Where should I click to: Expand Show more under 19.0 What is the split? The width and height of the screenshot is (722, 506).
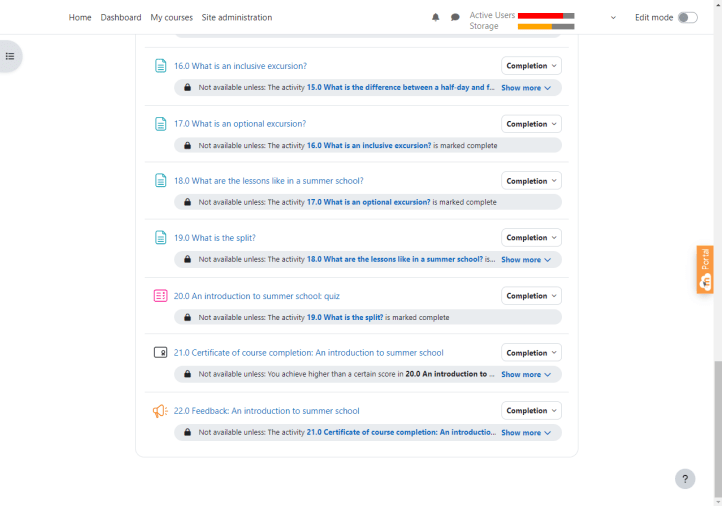(x=526, y=260)
